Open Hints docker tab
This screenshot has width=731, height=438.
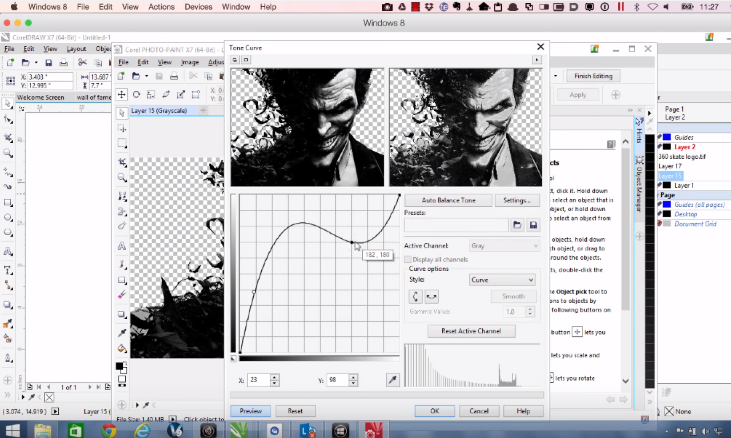639,132
